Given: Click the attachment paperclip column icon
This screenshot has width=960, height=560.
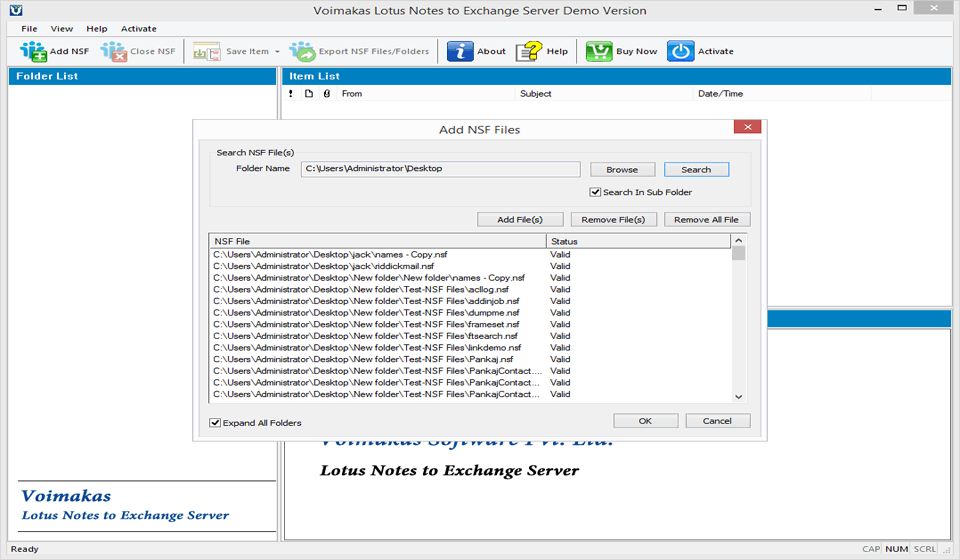Looking at the screenshot, I should click(x=327, y=94).
